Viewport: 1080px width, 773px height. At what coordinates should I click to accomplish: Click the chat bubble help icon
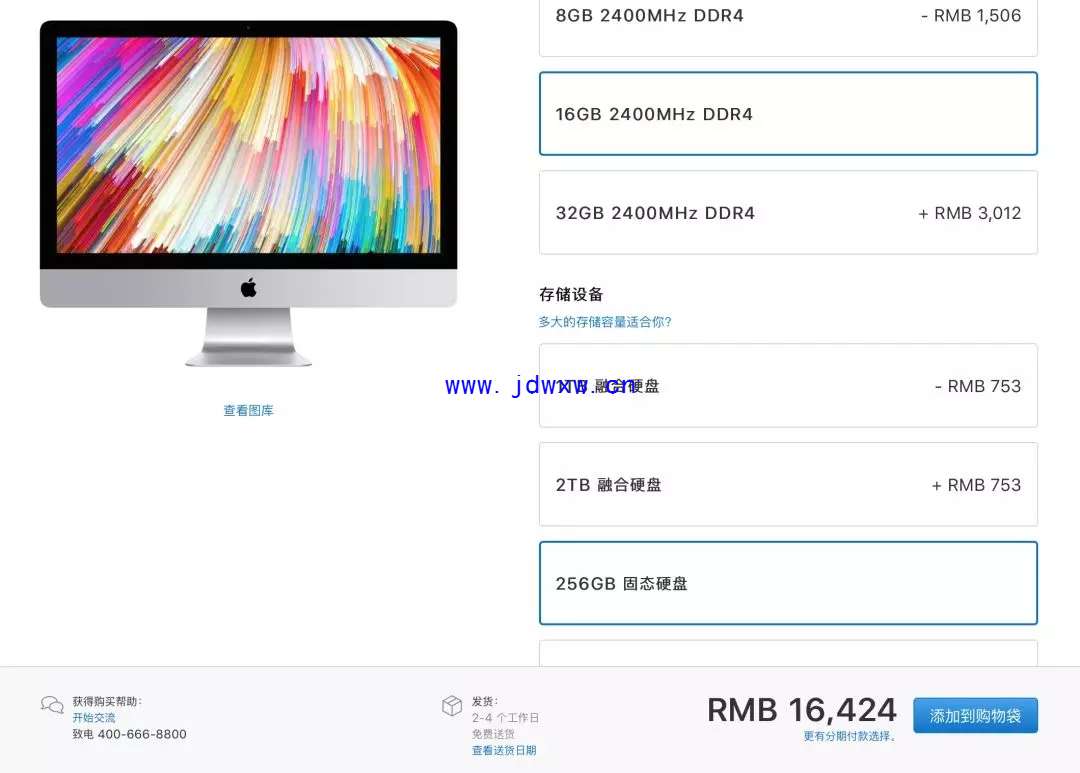tap(52, 705)
